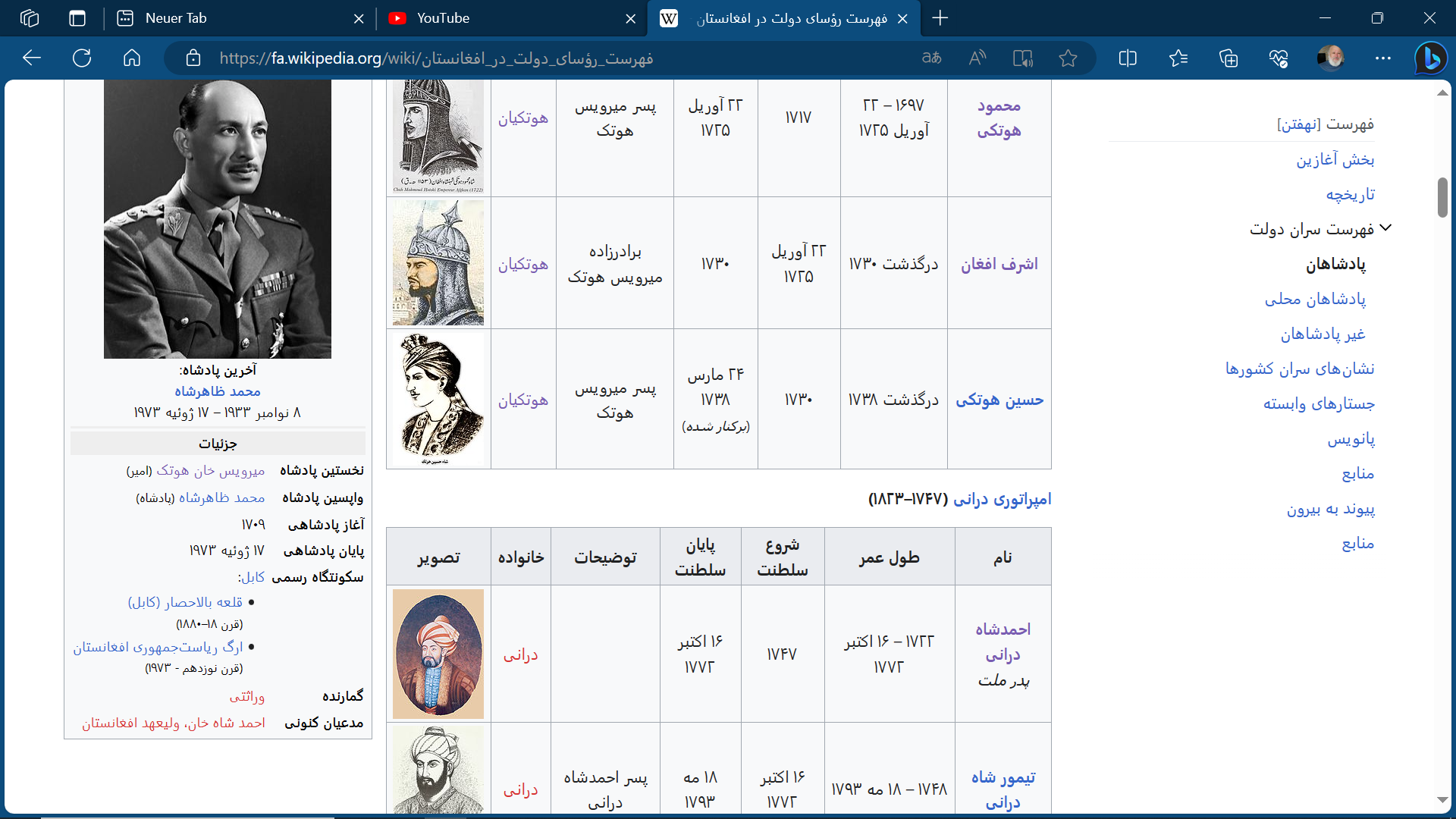Refresh the current page
This screenshot has width=1456, height=819.
(82, 58)
